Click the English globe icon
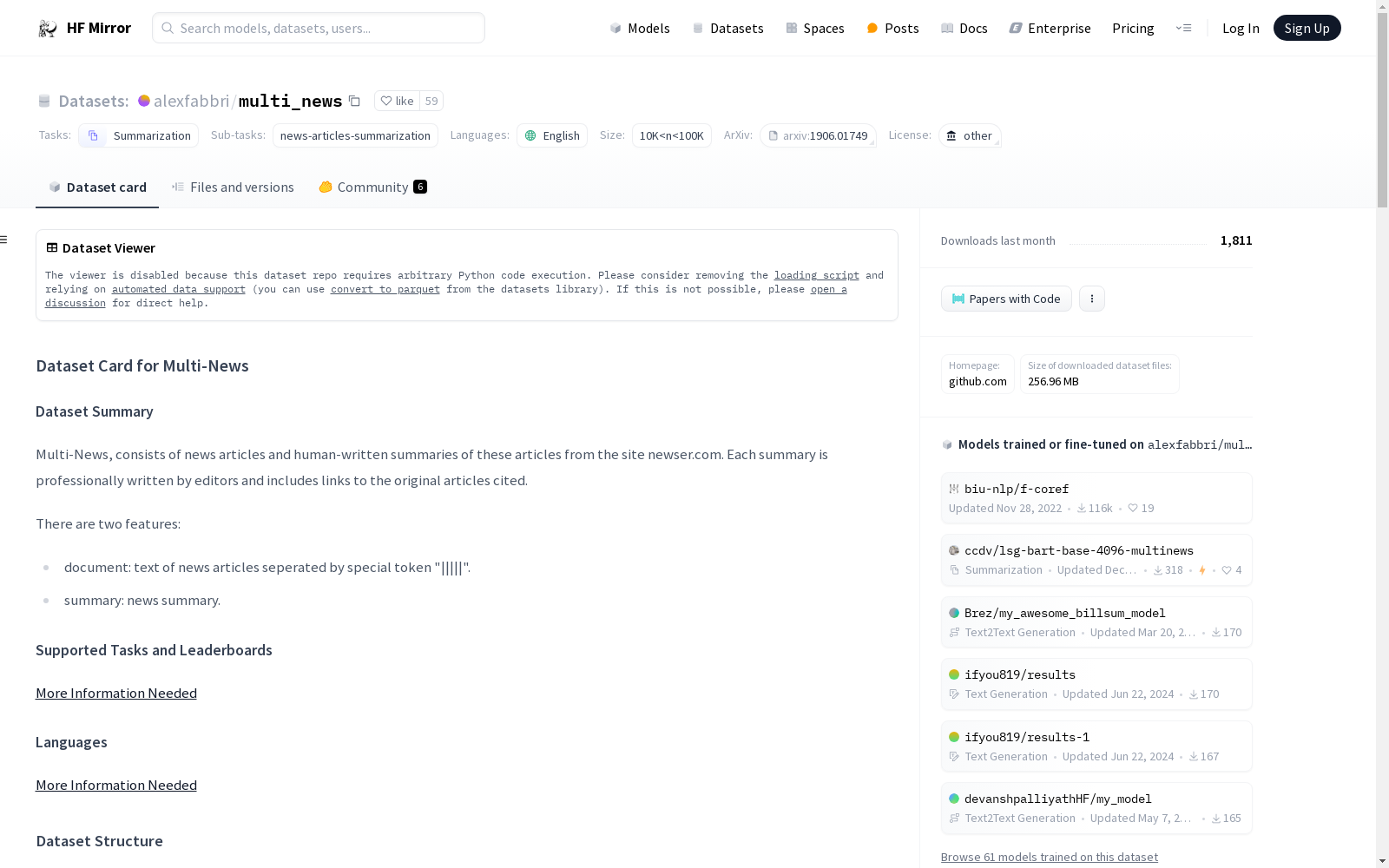The width and height of the screenshot is (1389, 868). 530,135
